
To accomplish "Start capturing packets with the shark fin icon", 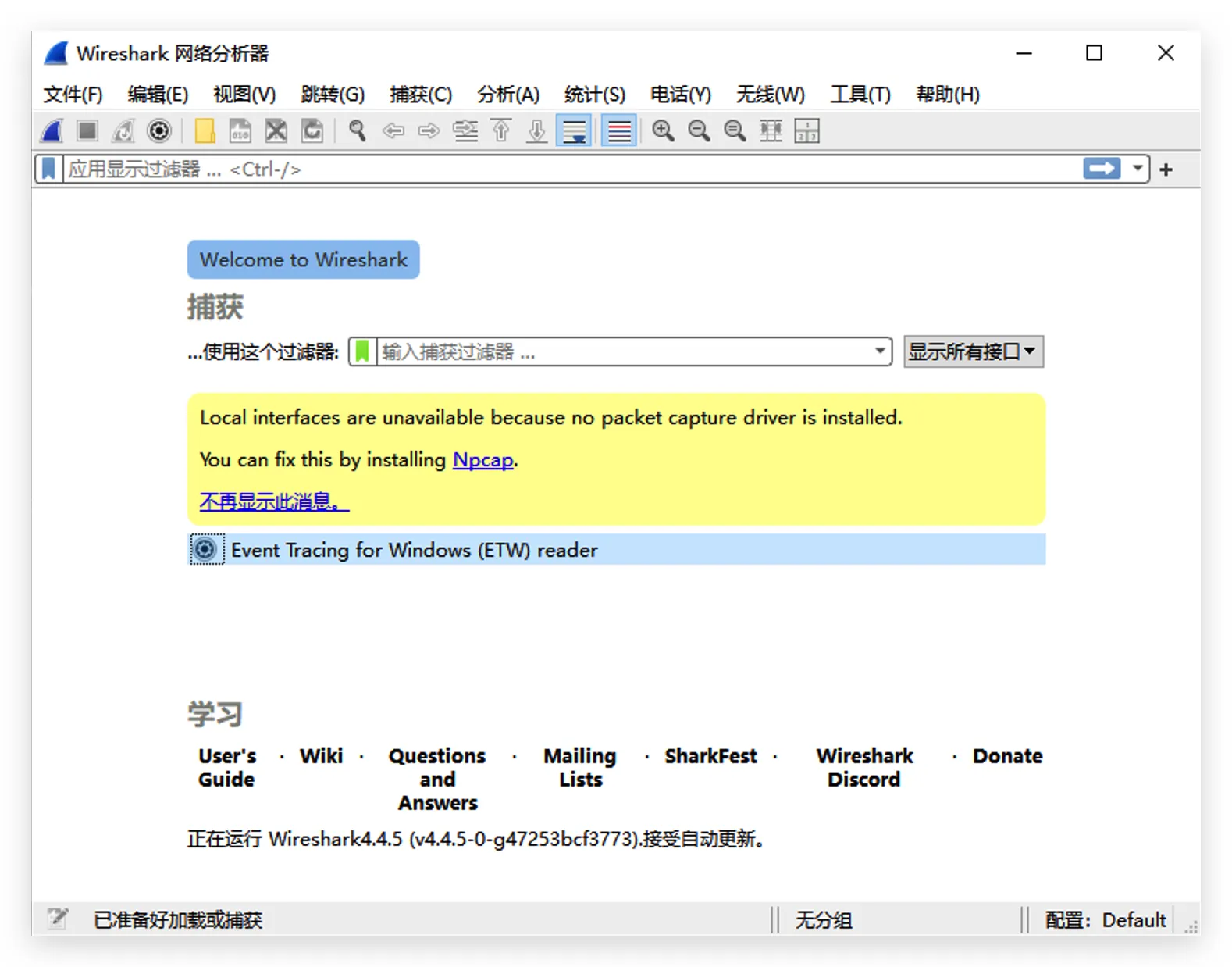I will [x=52, y=130].
